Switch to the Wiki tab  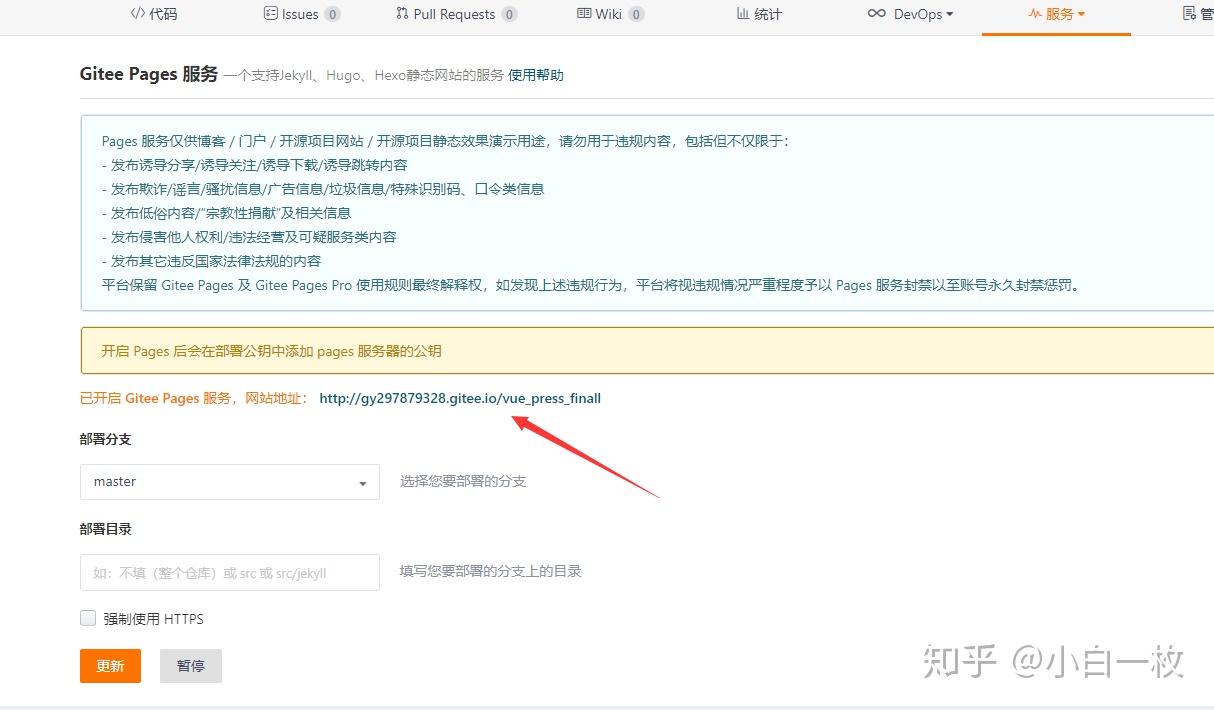[607, 13]
